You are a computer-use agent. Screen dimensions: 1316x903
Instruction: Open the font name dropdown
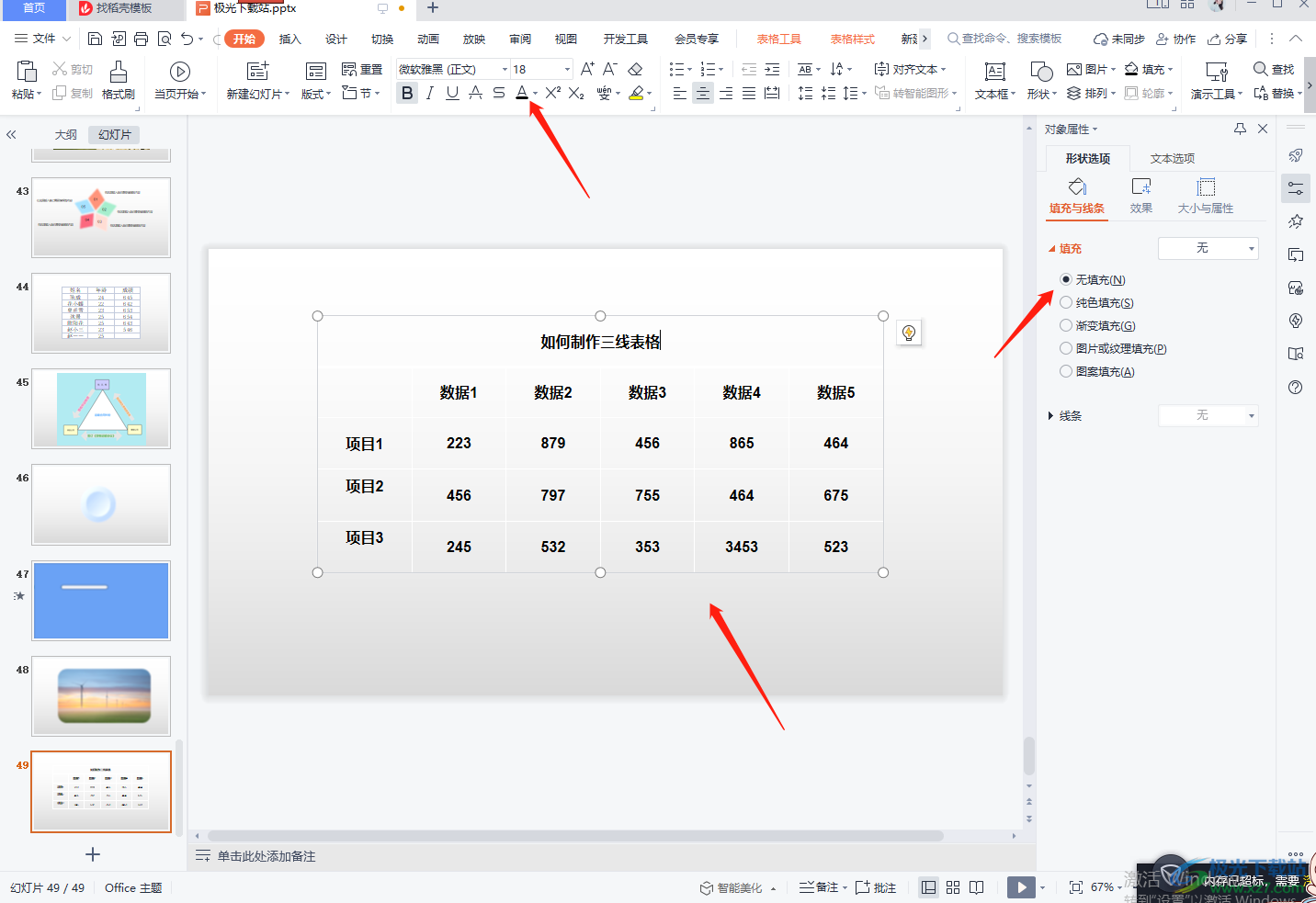point(505,69)
